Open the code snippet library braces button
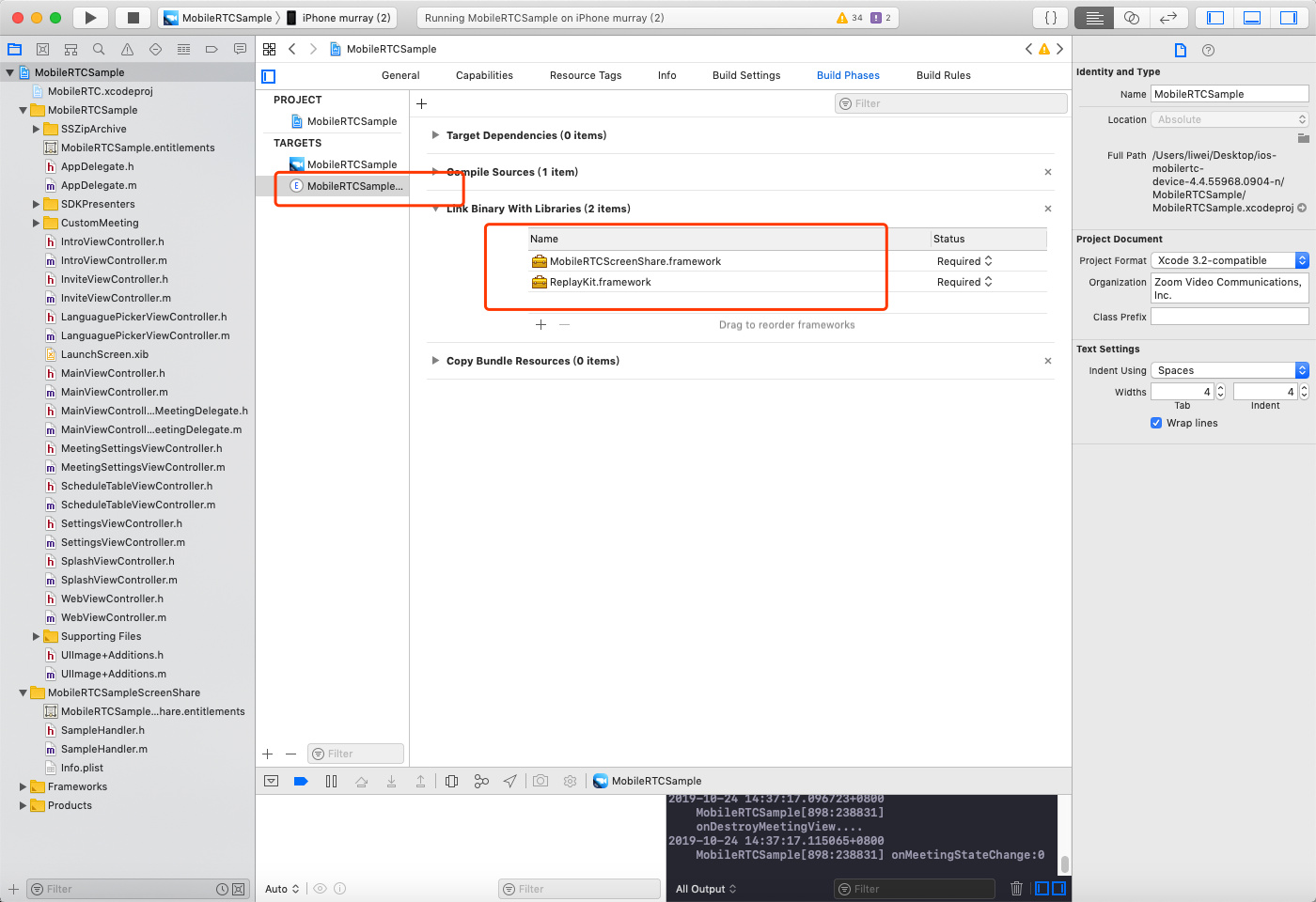The image size is (1316, 902). (1051, 18)
